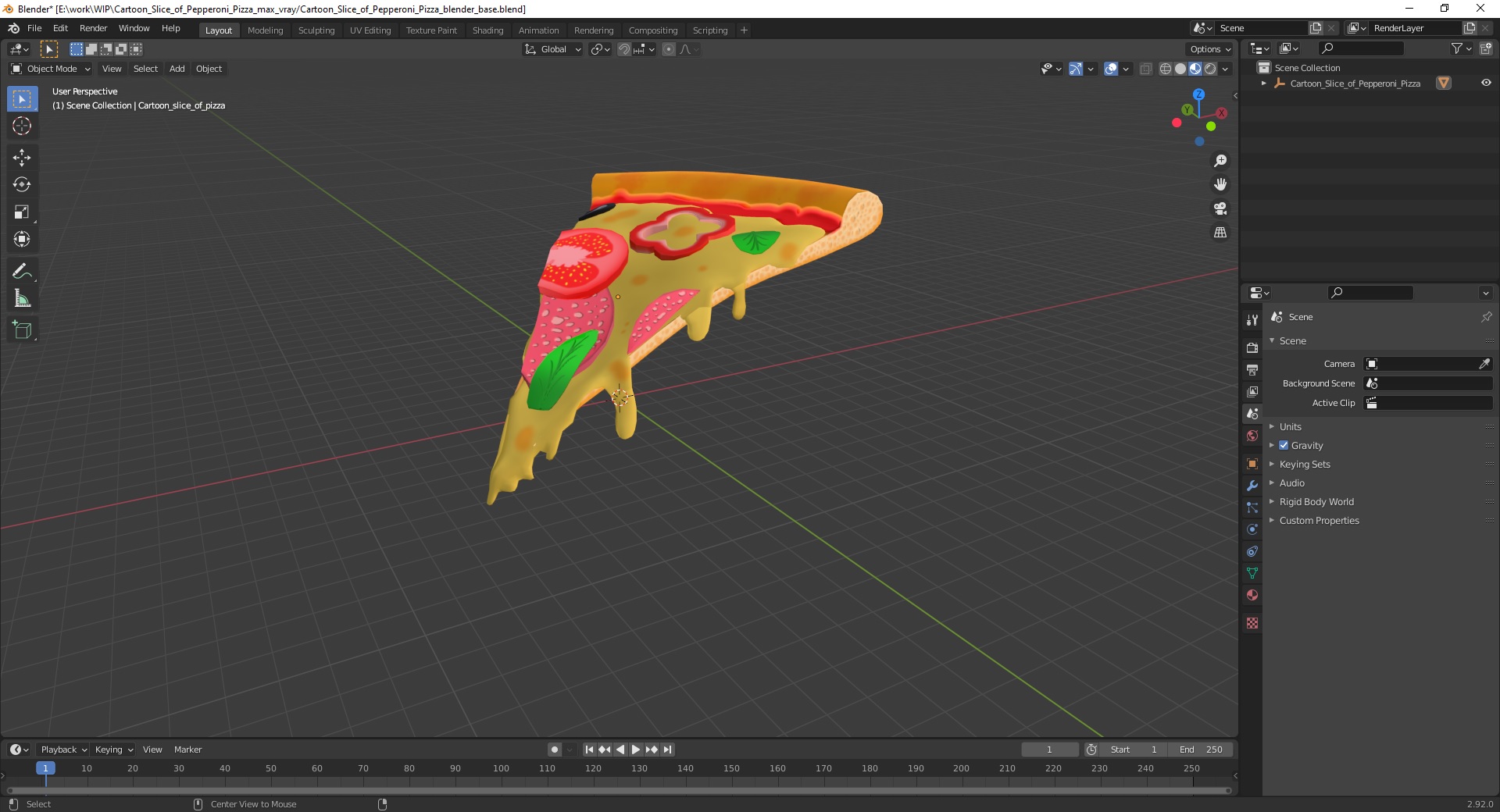This screenshot has height=812, width=1500.
Task: Open the viewport Add menu
Action: pyautogui.click(x=177, y=69)
